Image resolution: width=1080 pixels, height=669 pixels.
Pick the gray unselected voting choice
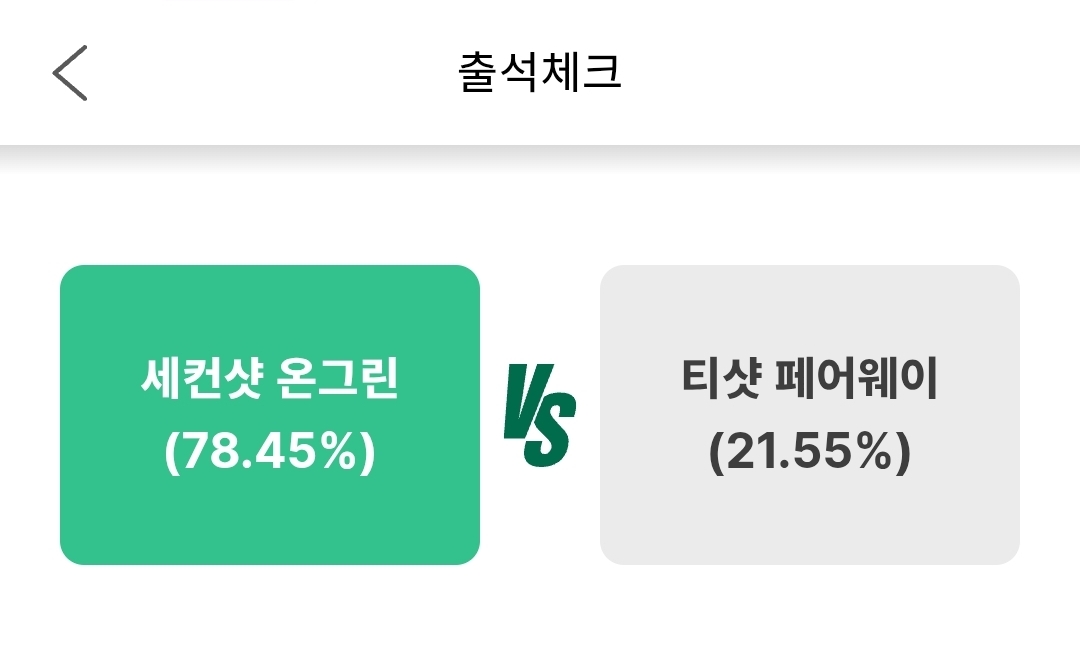(809, 414)
